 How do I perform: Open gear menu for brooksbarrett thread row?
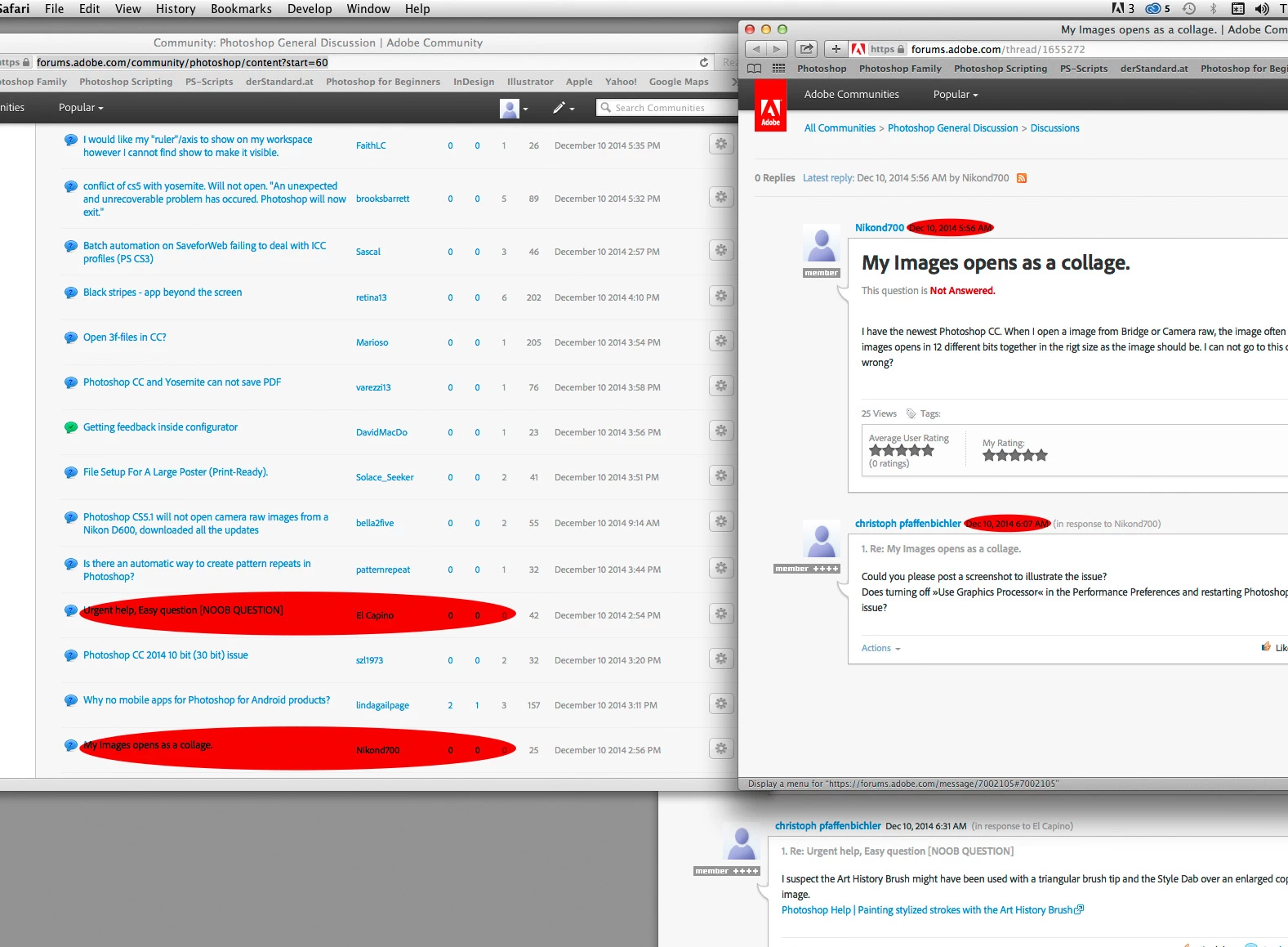(x=720, y=198)
